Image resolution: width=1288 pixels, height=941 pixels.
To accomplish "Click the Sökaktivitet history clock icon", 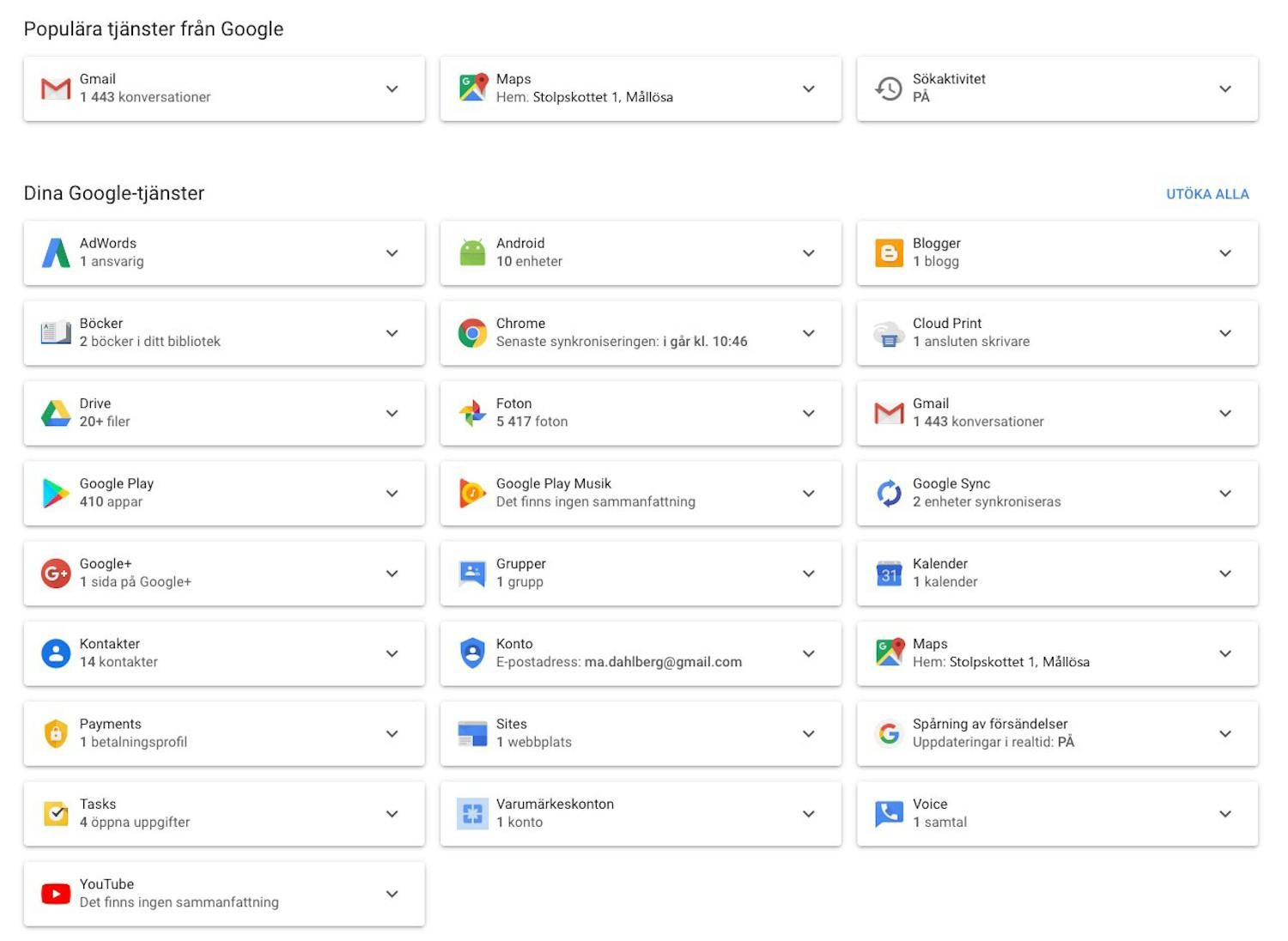I will 889,88.
